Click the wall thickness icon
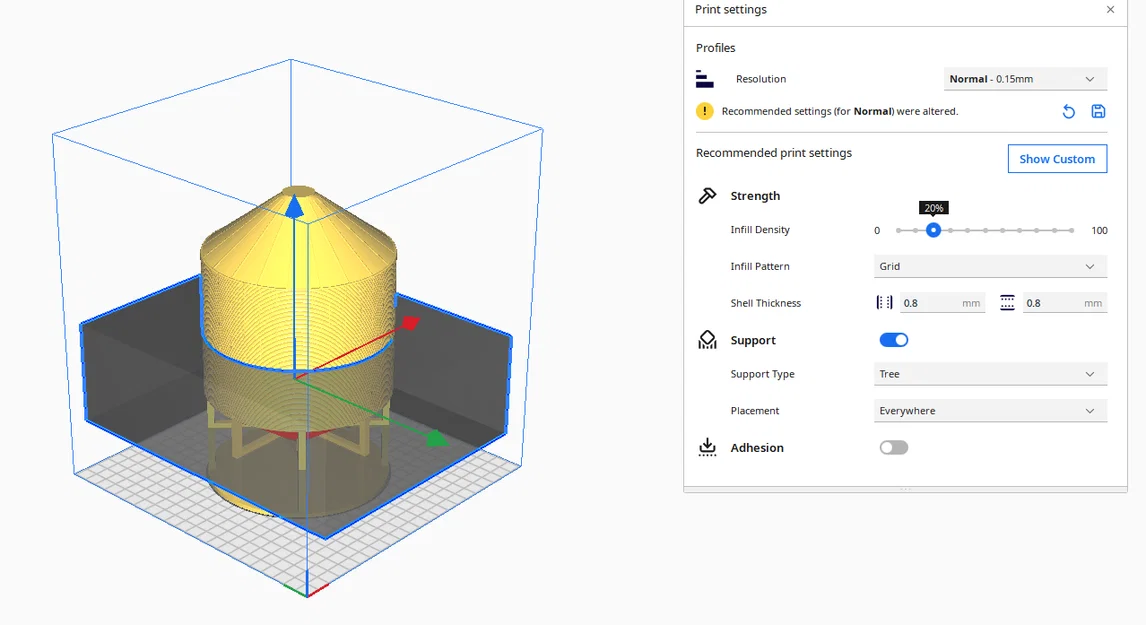This screenshot has width=1146, height=625. click(884, 303)
